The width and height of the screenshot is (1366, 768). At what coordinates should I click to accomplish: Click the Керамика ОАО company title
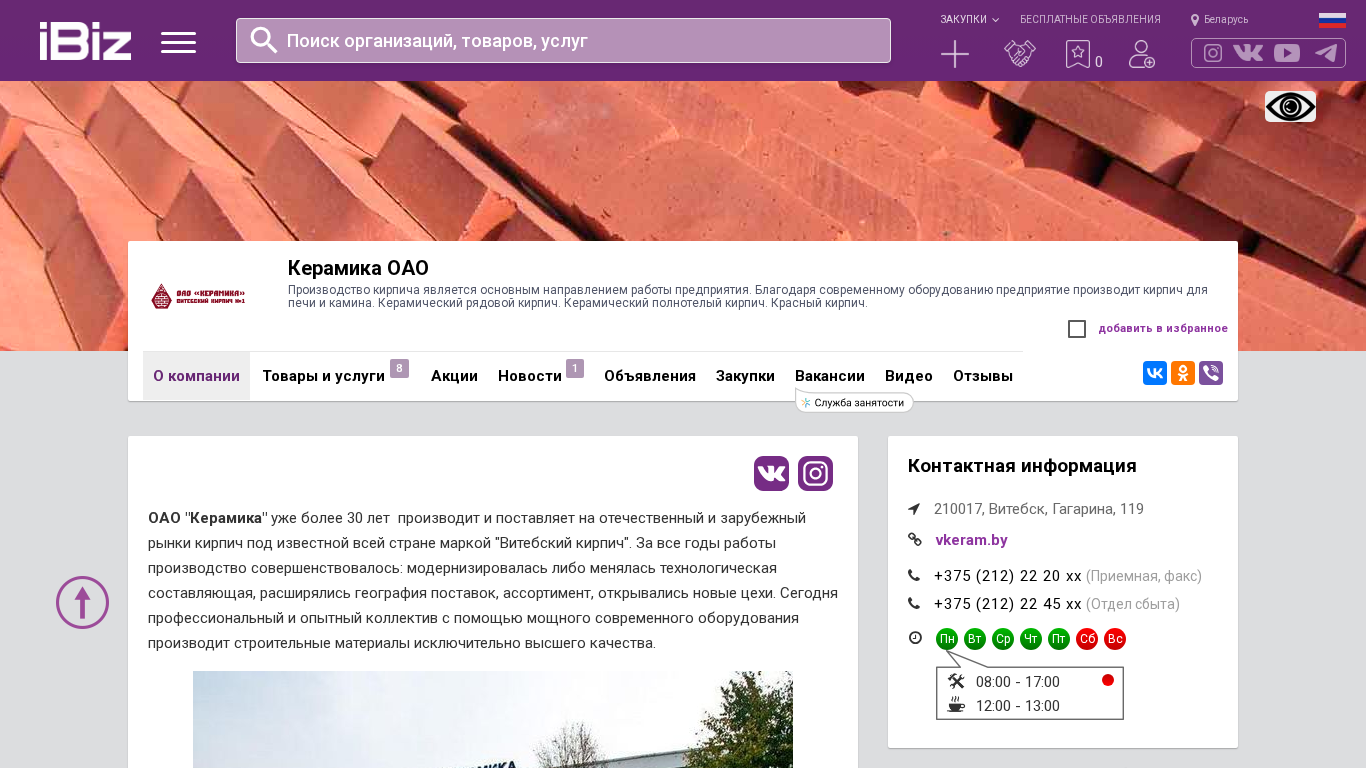[358, 268]
